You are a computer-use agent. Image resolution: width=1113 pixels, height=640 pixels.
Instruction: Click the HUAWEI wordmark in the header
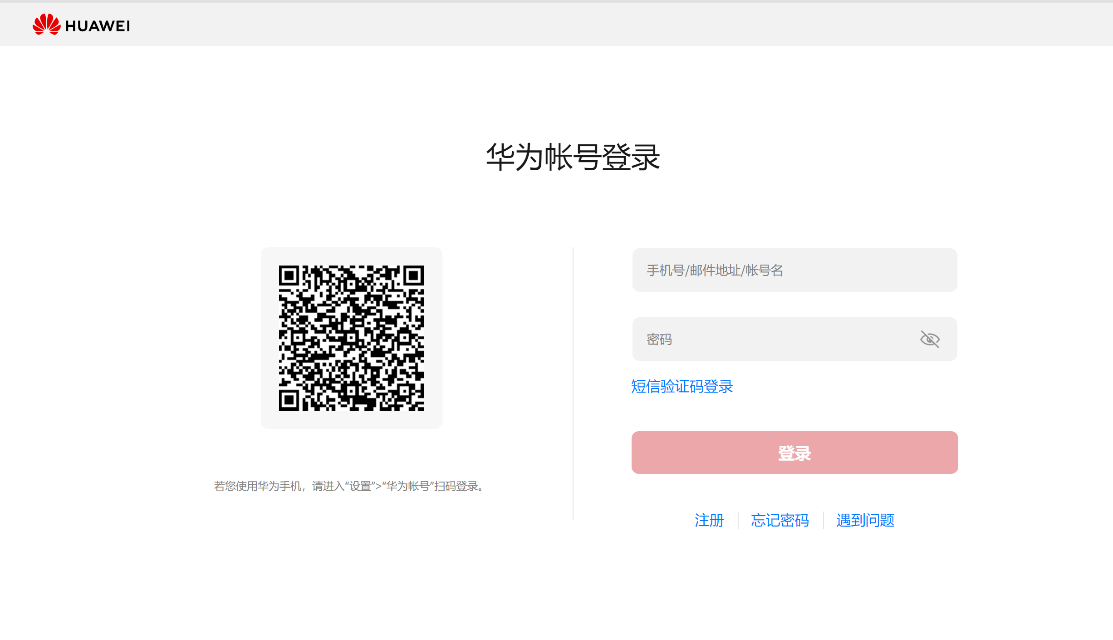97,26
